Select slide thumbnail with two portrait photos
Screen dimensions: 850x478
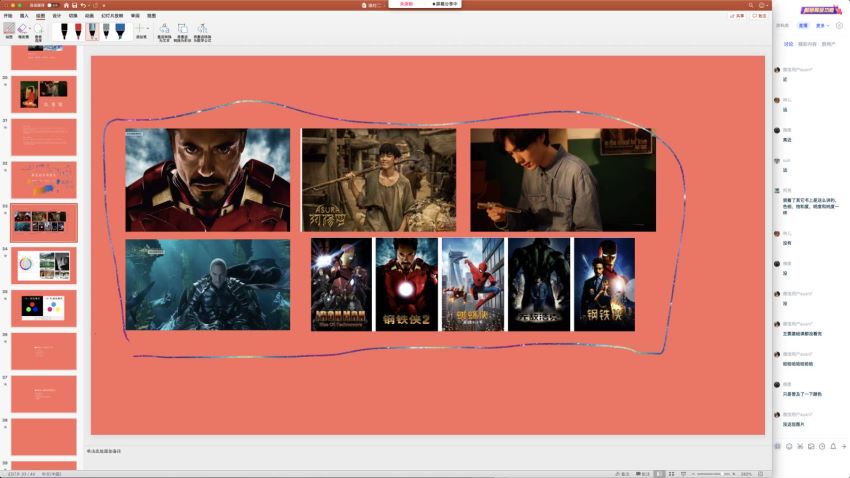[44, 94]
